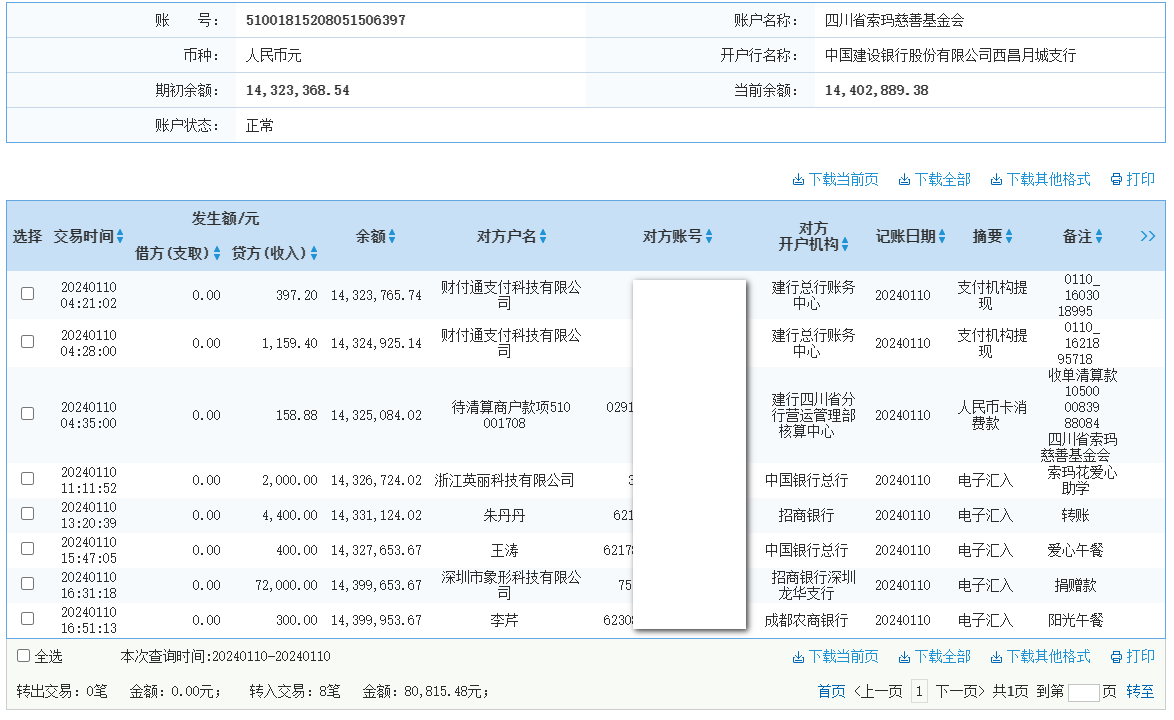Expand more columns with double chevron
Viewport: 1174px width, 720px height.
[x=1148, y=237]
